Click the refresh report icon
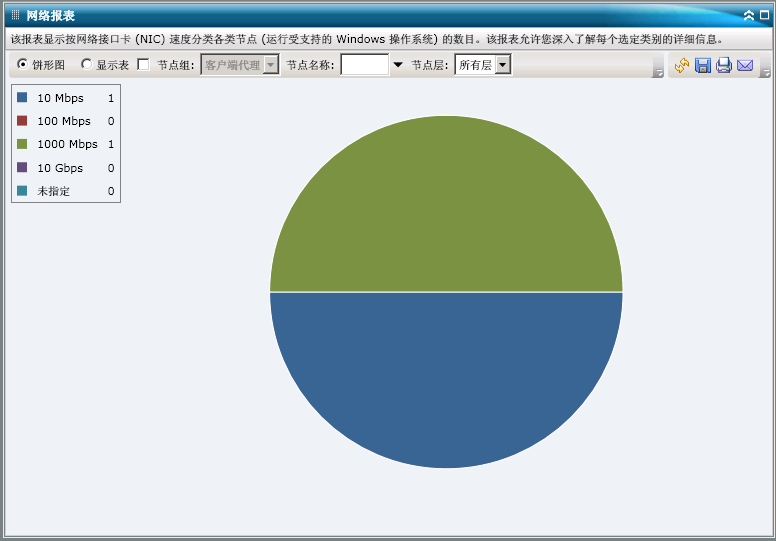The height and width of the screenshot is (541, 776). tap(681, 65)
